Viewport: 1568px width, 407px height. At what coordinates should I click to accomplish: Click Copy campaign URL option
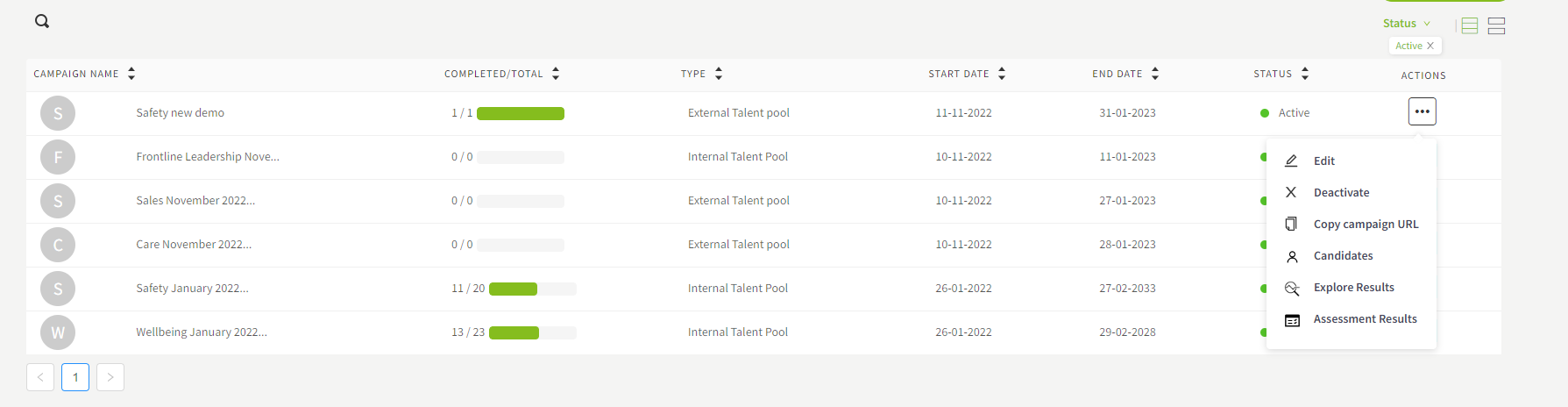tap(1365, 225)
